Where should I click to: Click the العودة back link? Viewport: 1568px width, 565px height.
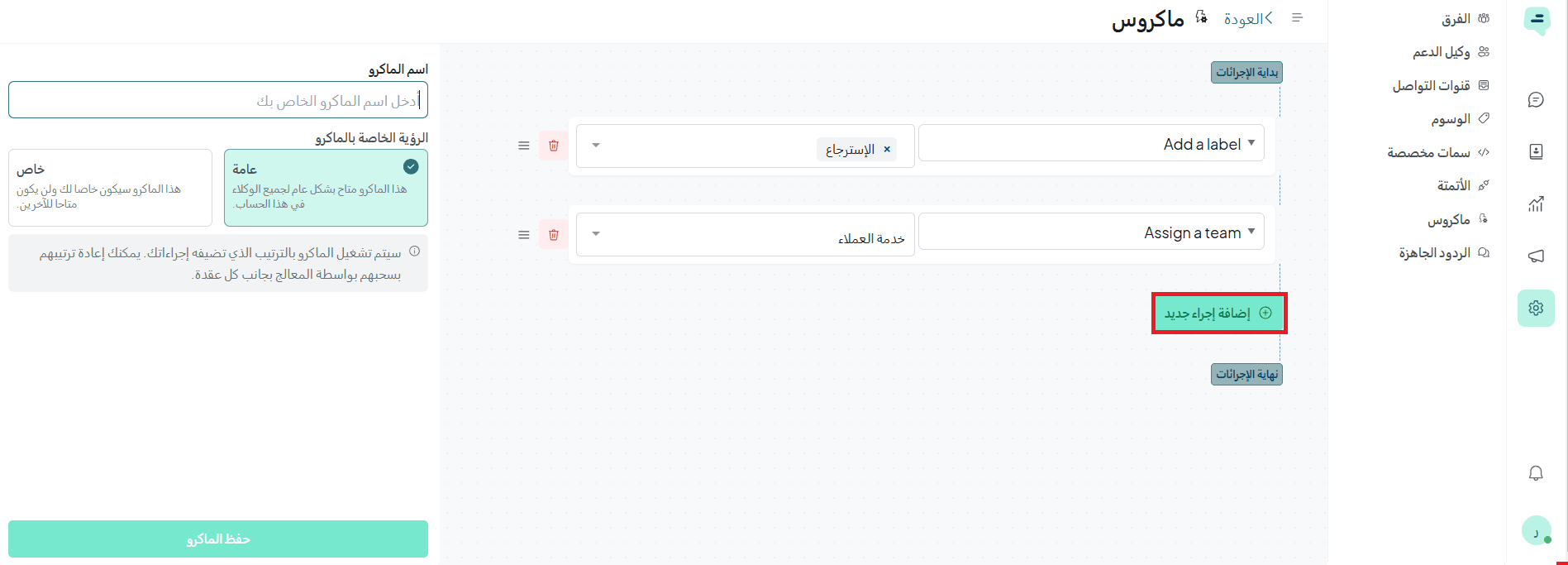1248,19
